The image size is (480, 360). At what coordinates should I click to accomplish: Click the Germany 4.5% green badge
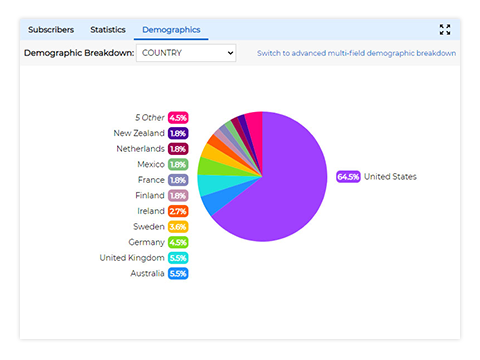pyautogui.click(x=178, y=242)
